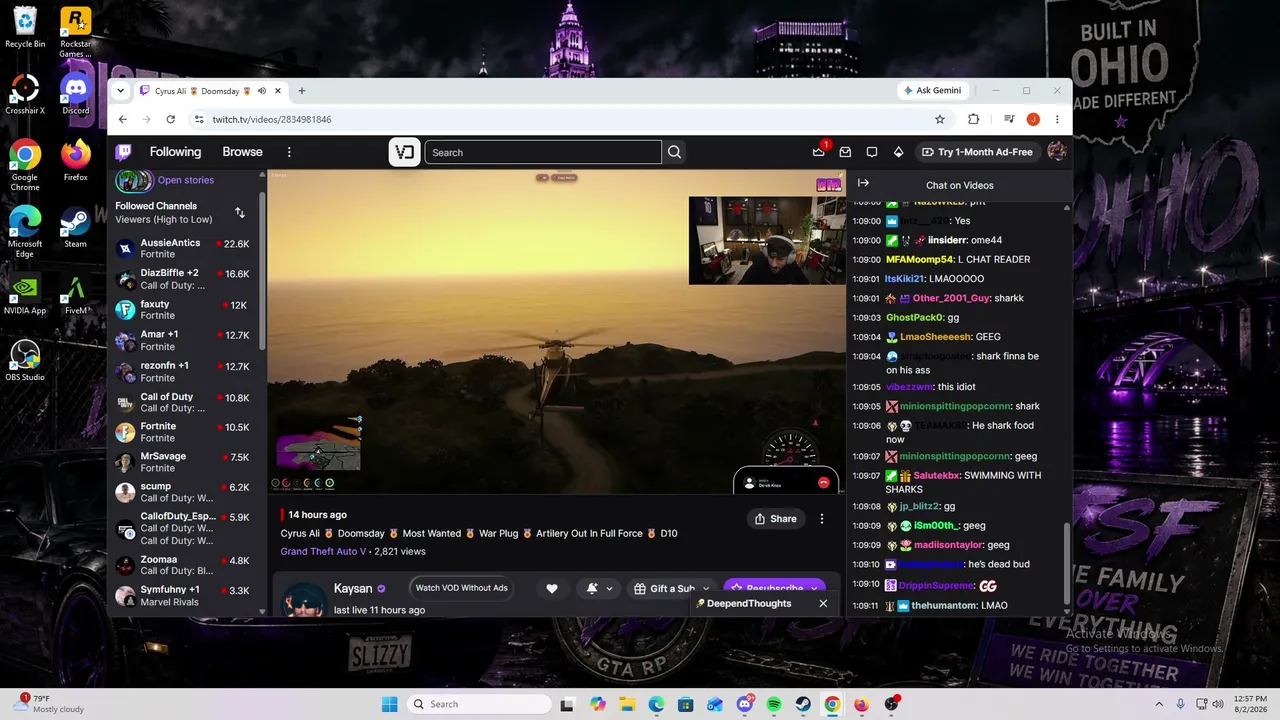Open the Steam desktop shortcut

[75, 227]
